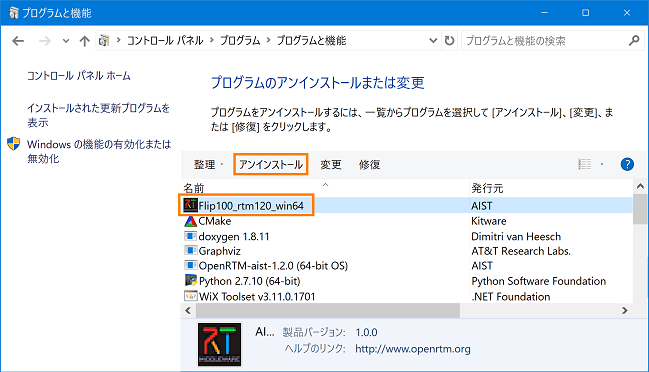Click the CMake triangle icon

[x=190, y=221]
